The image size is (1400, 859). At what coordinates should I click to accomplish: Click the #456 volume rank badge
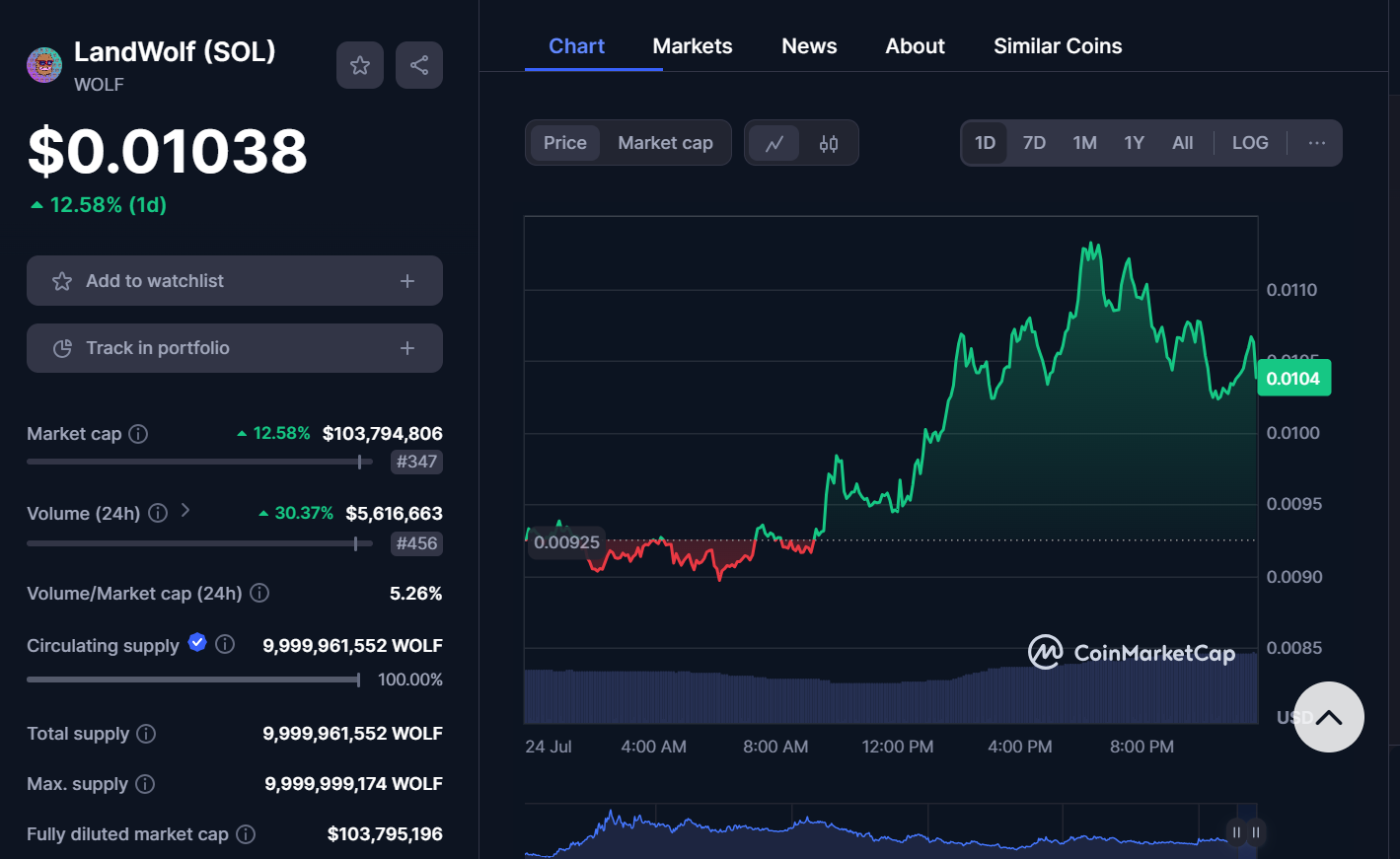coord(416,543)
